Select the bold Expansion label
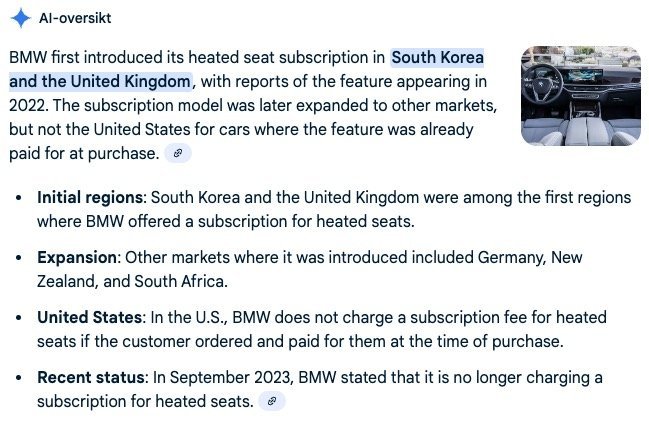Viewport: 649px width, 444px height. [76, 257]
